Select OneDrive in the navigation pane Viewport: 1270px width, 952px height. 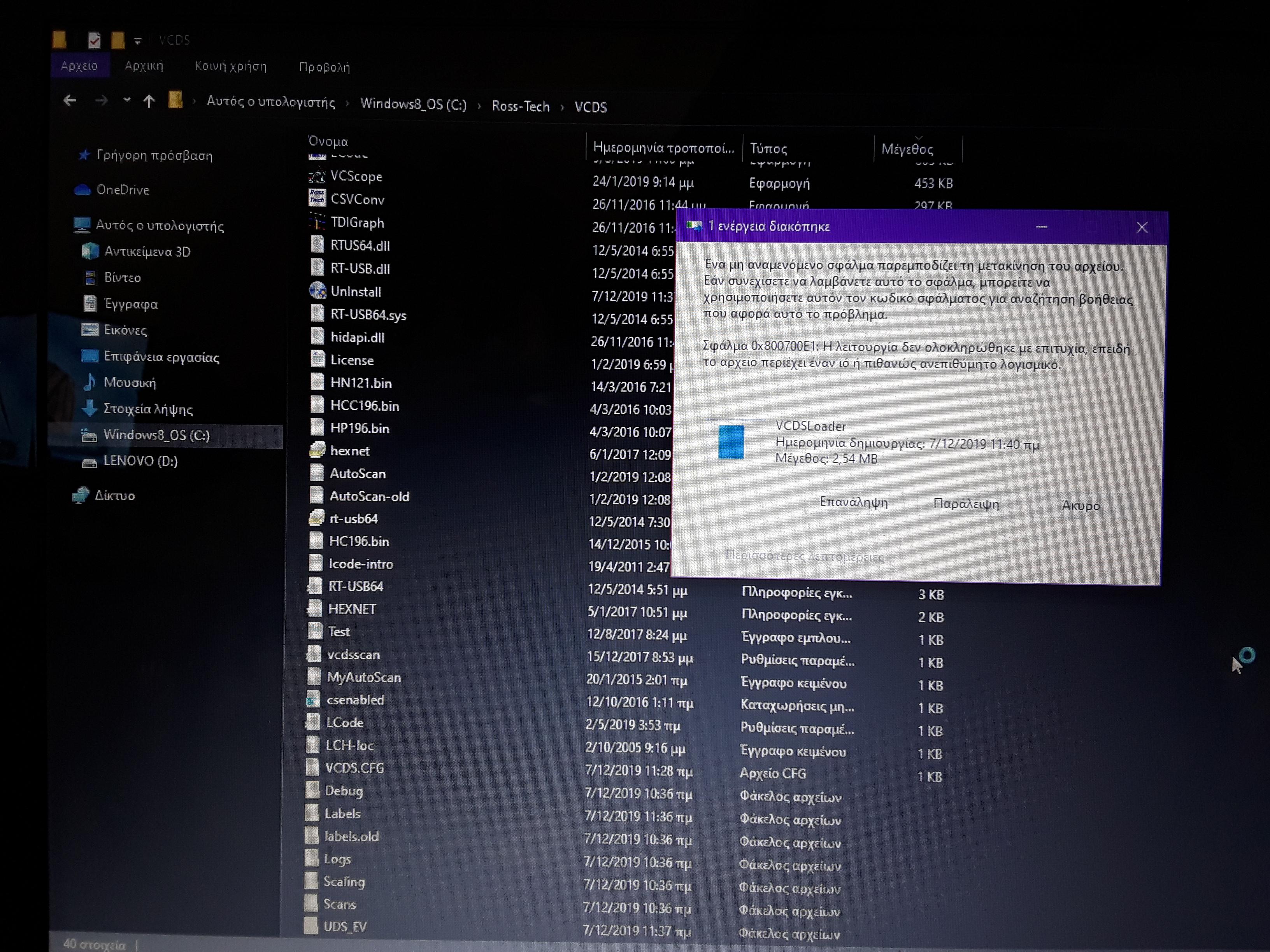pyautogui.click(x=123, y=190)
